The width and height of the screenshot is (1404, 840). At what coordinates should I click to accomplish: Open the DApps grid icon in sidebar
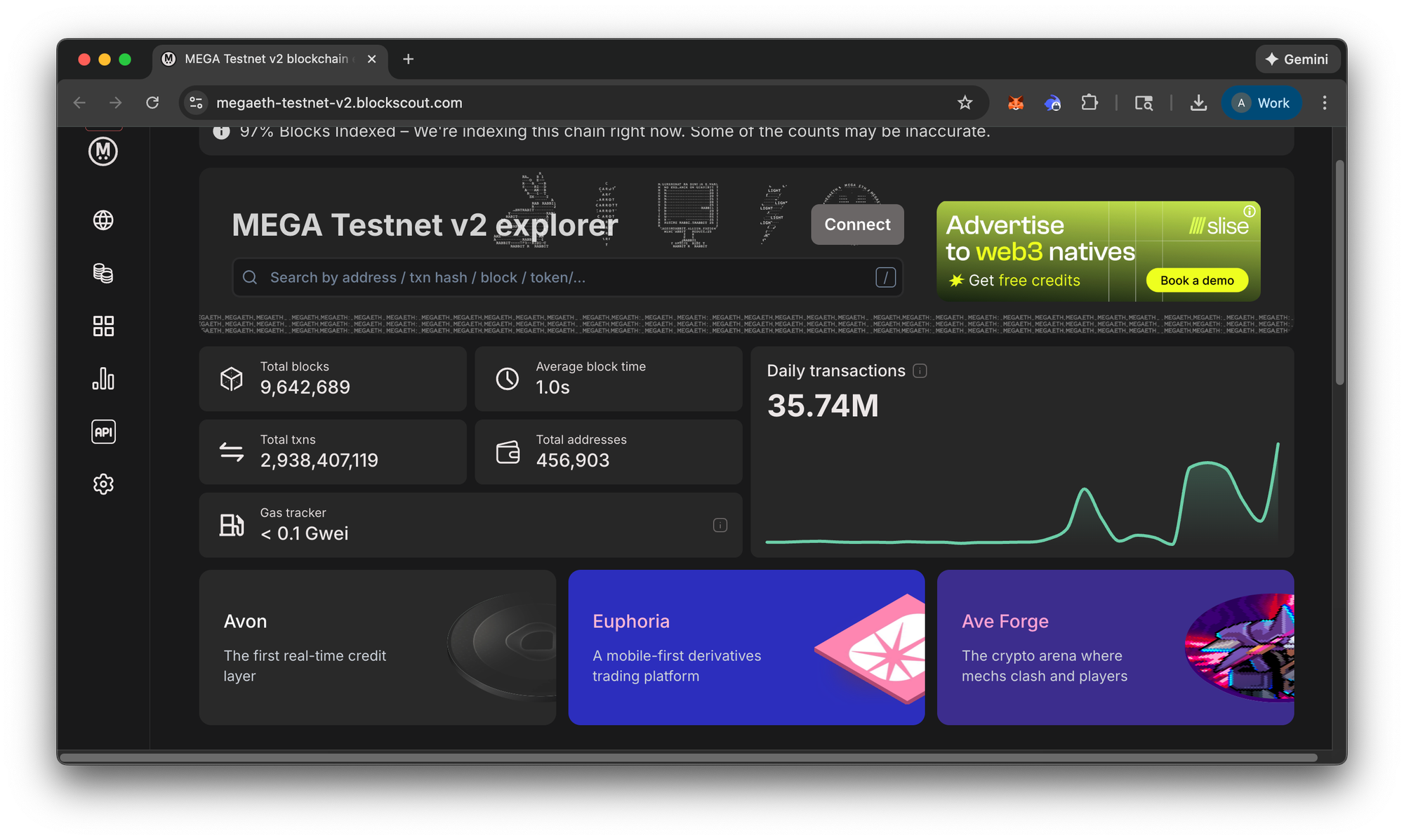pos(103,326)
